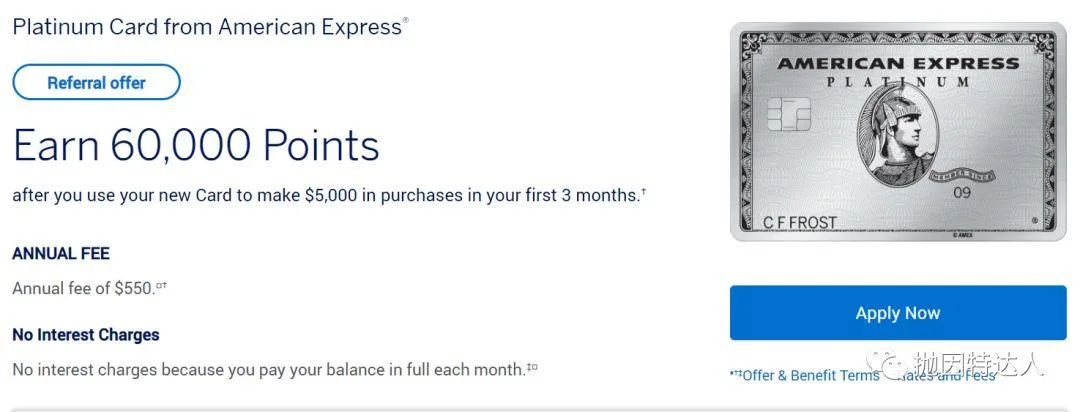Click the Annual fee of $550 text
The height and width of the screenshot is (412, 1080).
(x=83, y=288)
